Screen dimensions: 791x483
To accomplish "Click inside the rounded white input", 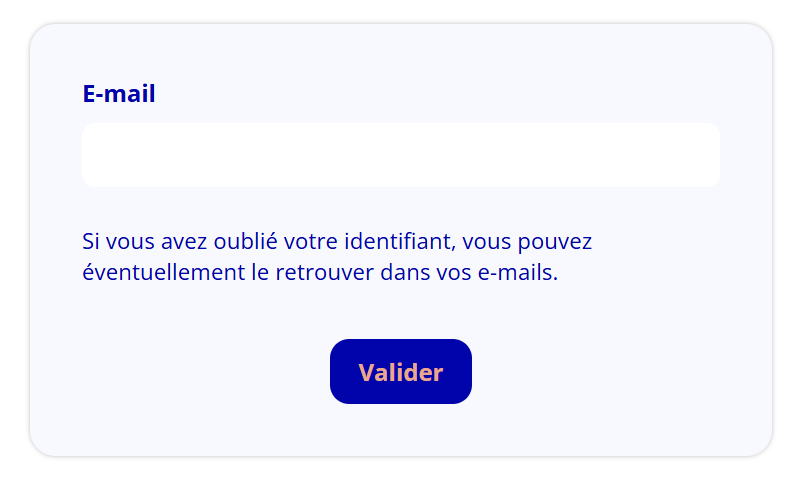I will coord(400,155).
